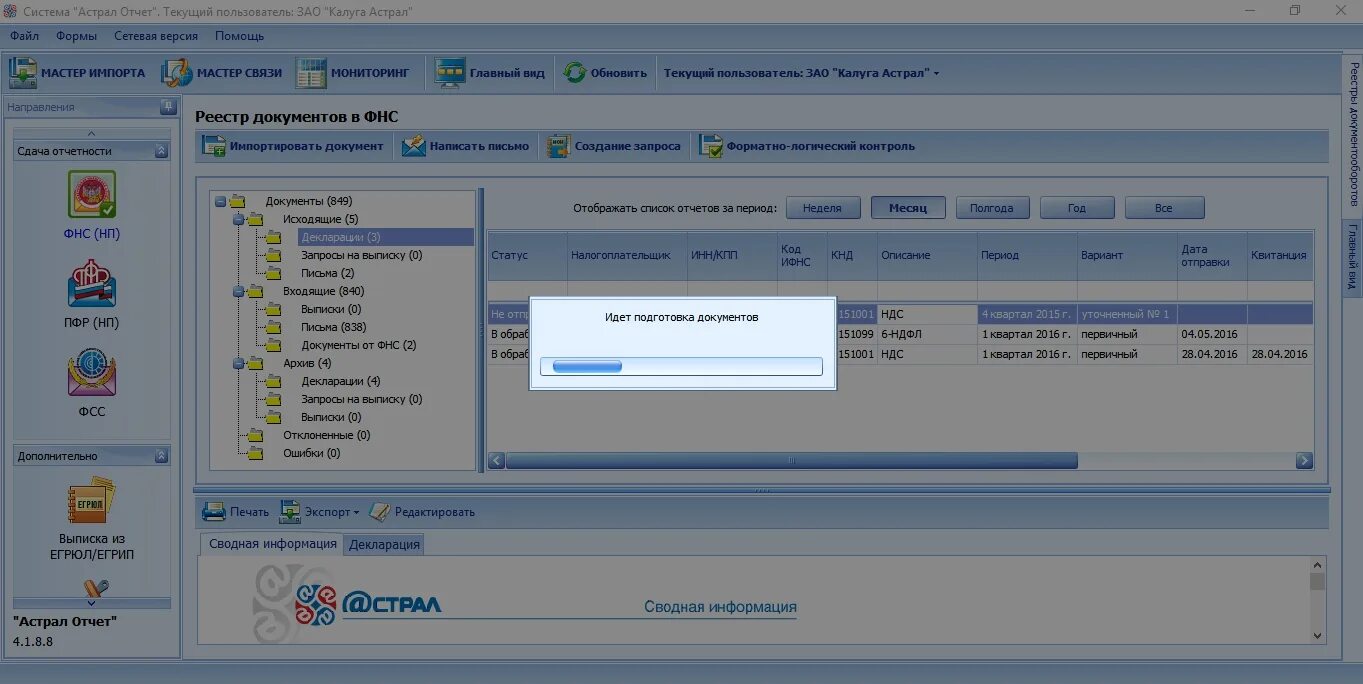Image resolution: width=1363 pixels, height=684 pixels.
Task: Open the Сетевая версия menu
Action: point(156,36)
